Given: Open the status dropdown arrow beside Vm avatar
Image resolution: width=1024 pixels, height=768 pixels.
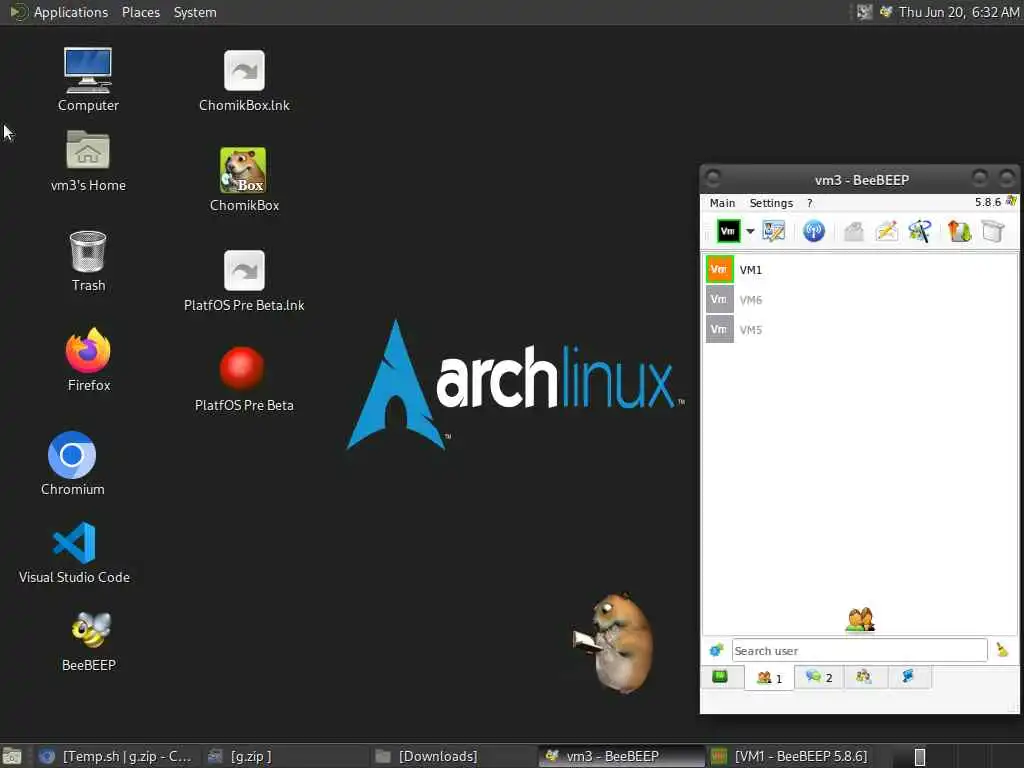Looking at the screenshot, I should click(750, 231).
